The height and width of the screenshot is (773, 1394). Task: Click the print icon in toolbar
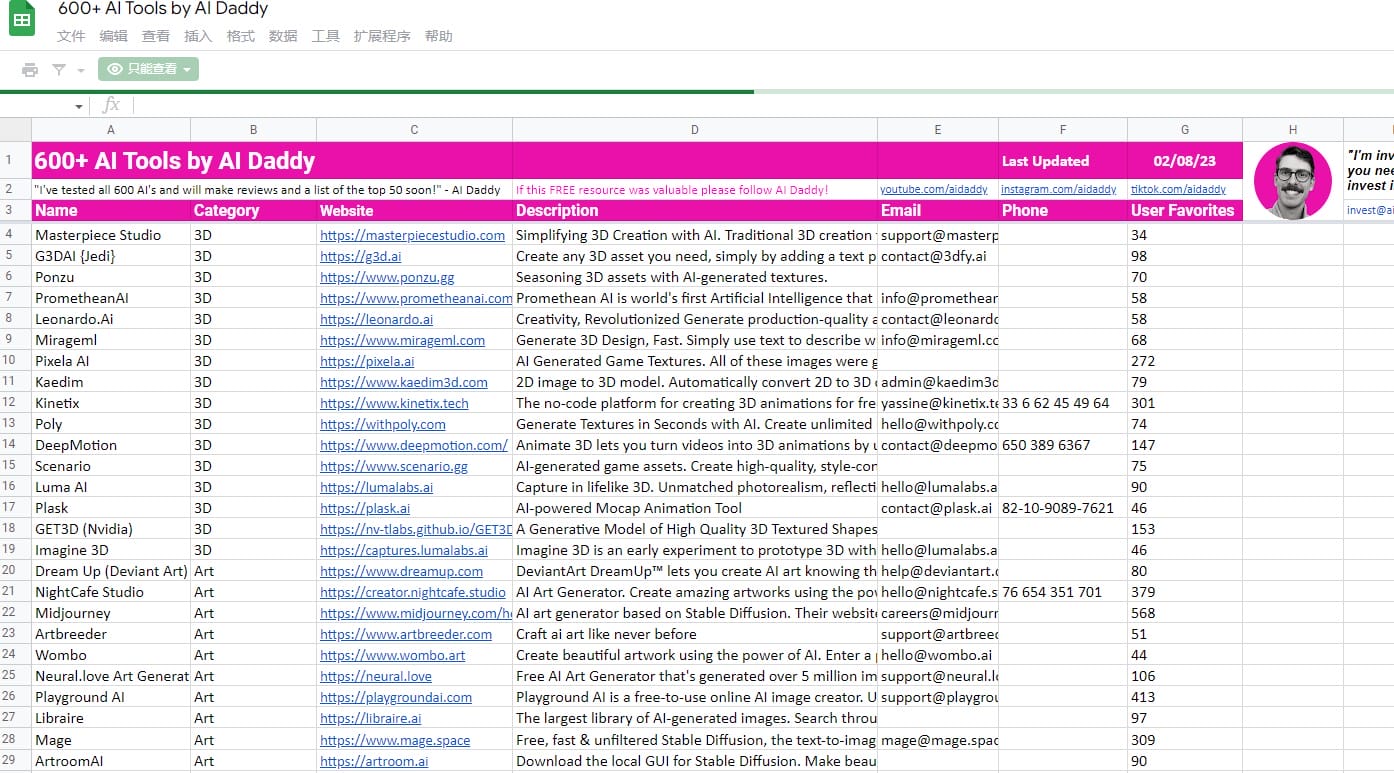[x=30, y=69]
